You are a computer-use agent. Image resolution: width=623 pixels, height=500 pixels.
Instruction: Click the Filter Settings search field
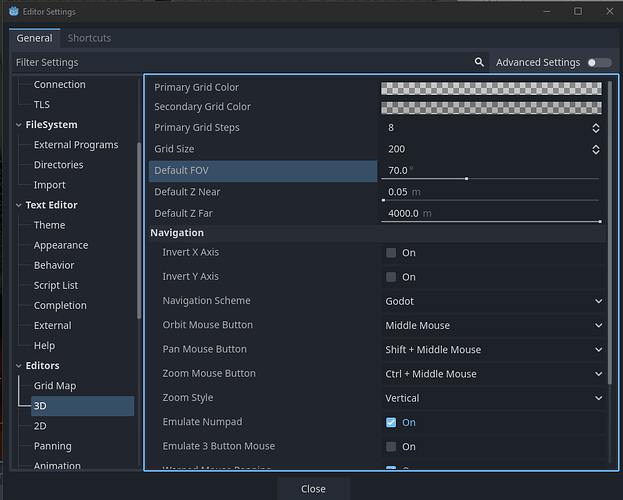click(240, 62)
